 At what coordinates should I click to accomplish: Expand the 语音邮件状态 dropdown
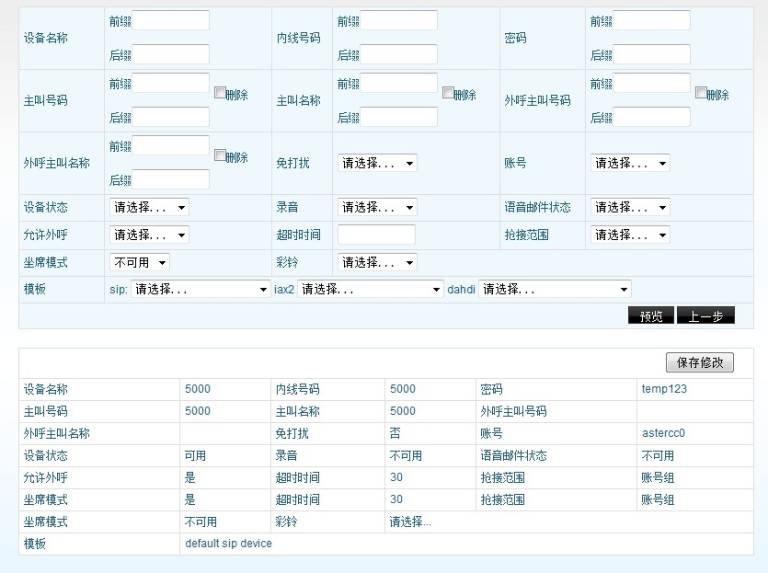pos(630,207)
